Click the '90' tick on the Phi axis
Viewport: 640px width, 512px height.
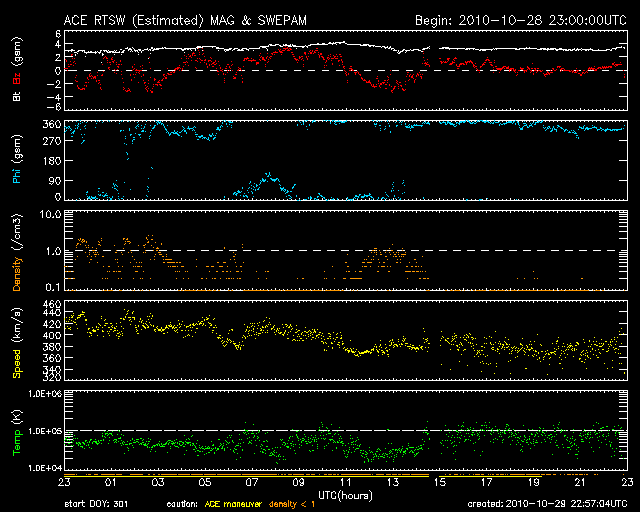[56, 180]
